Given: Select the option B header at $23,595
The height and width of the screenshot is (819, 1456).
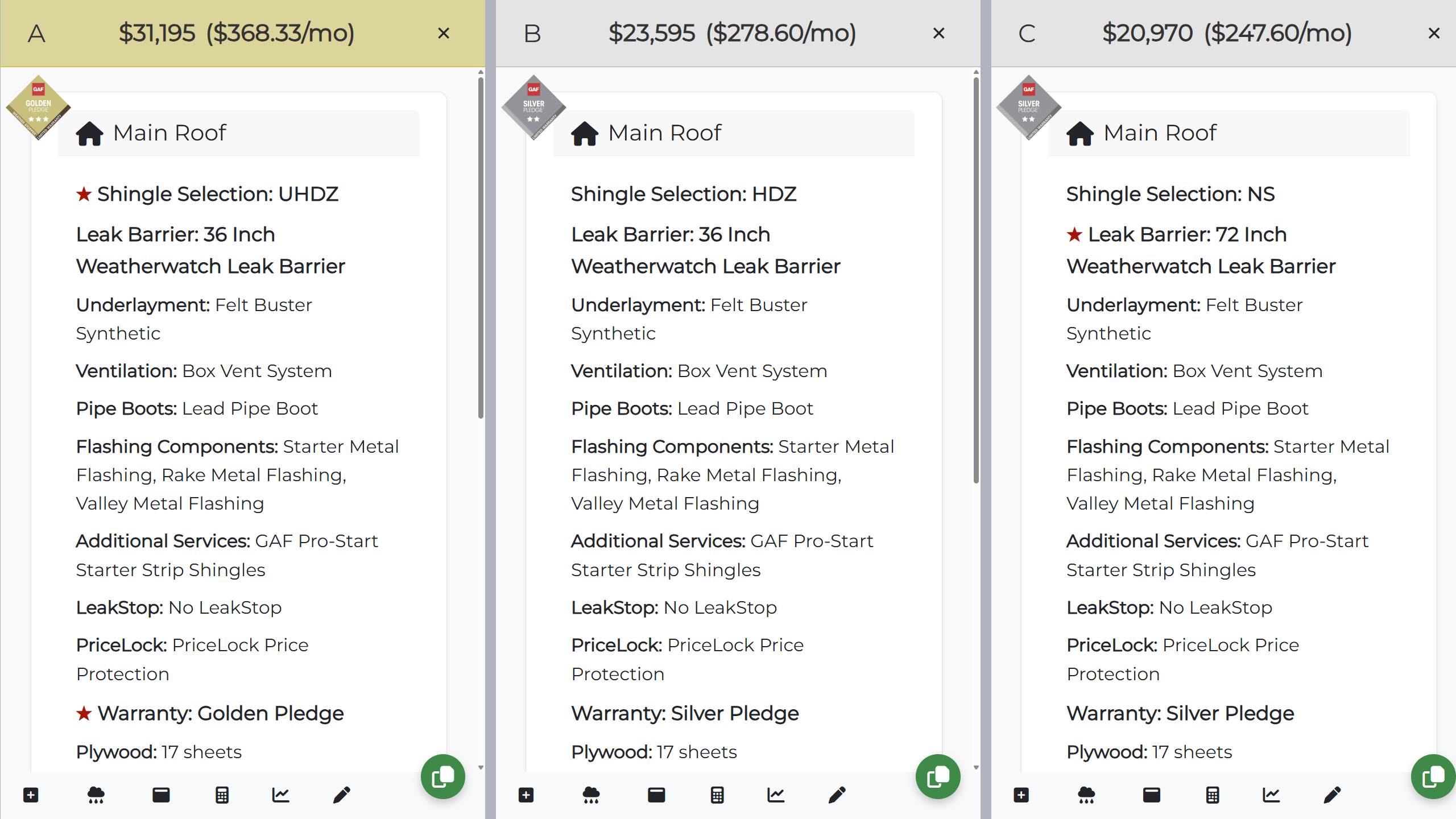Looking at the screenshot, I should 732,33.
